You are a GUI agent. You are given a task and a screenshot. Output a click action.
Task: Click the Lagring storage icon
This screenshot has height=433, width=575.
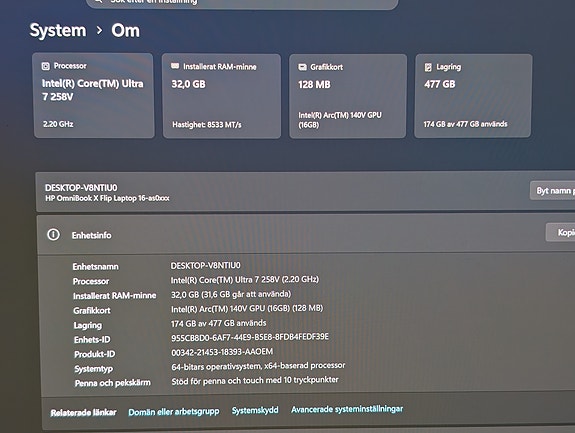pos(428,67)
